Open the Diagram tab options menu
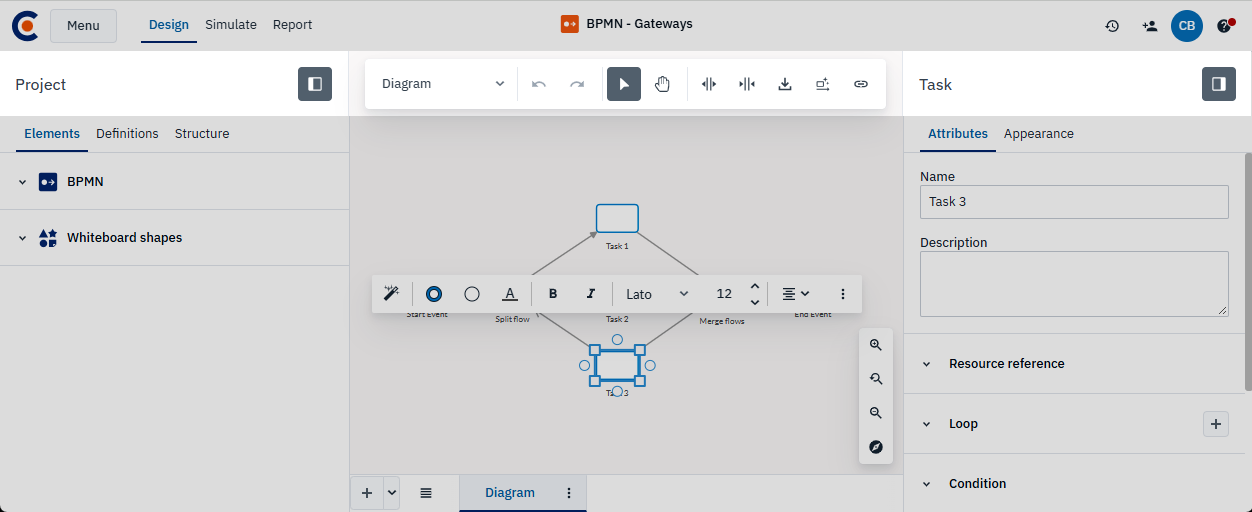Screen dimensions: 1252x512 pos(569,493)
